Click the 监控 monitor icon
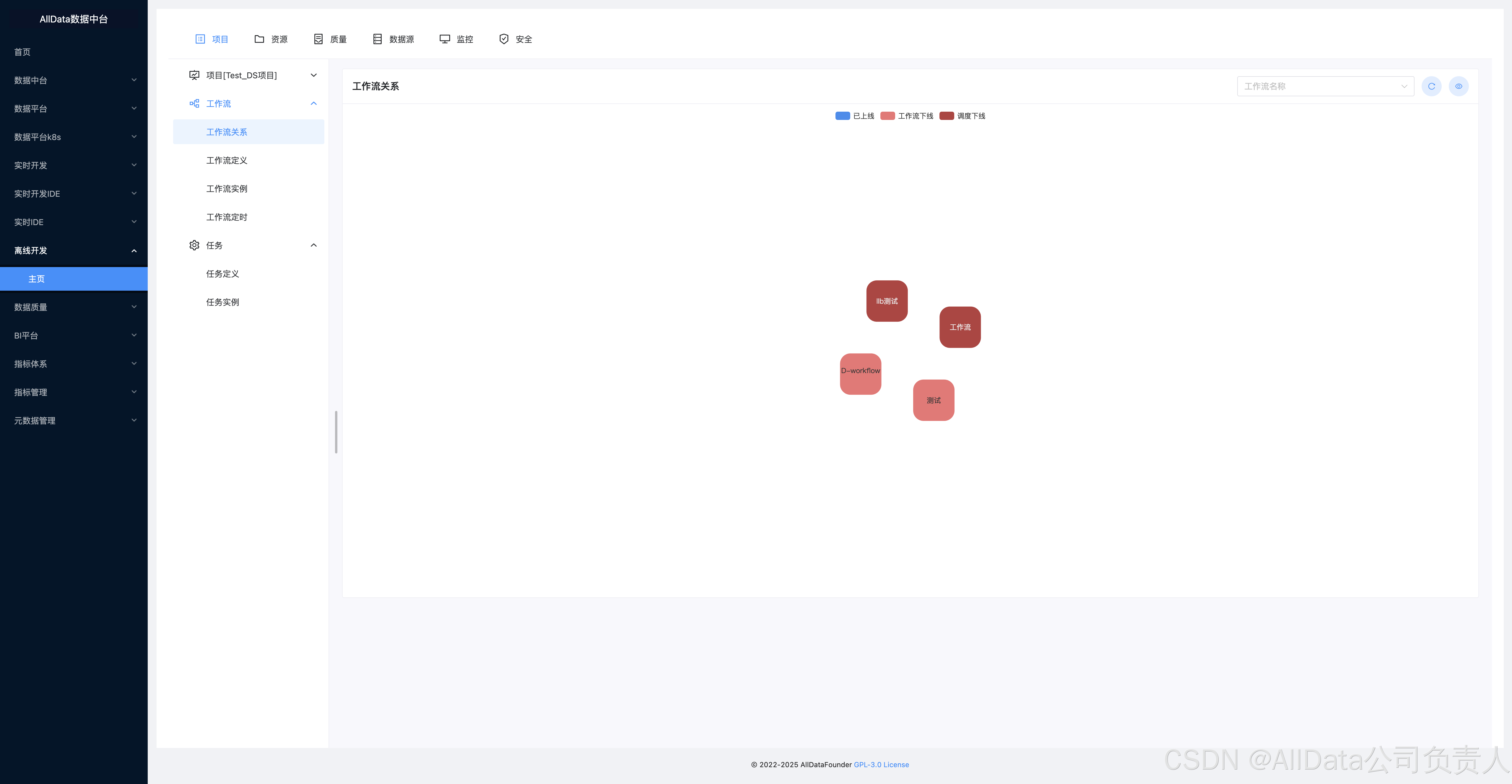1512x784 pixels. [x=444, y=39]
